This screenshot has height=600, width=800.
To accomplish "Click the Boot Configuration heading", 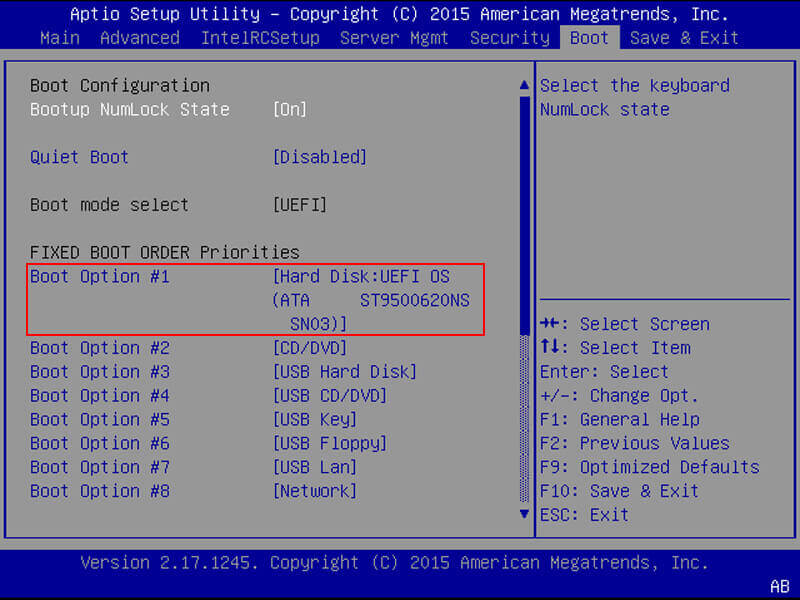I will [x=119, y=86].
